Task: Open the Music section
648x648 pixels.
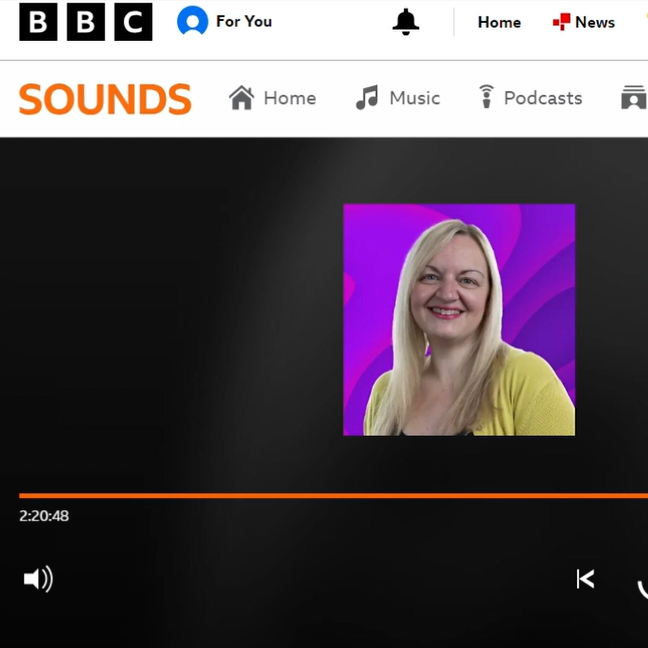Action: tap(398, 98)
